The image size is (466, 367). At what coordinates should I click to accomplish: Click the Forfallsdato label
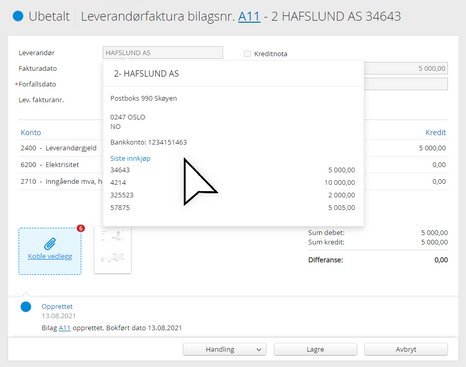[x=37, y=84]
